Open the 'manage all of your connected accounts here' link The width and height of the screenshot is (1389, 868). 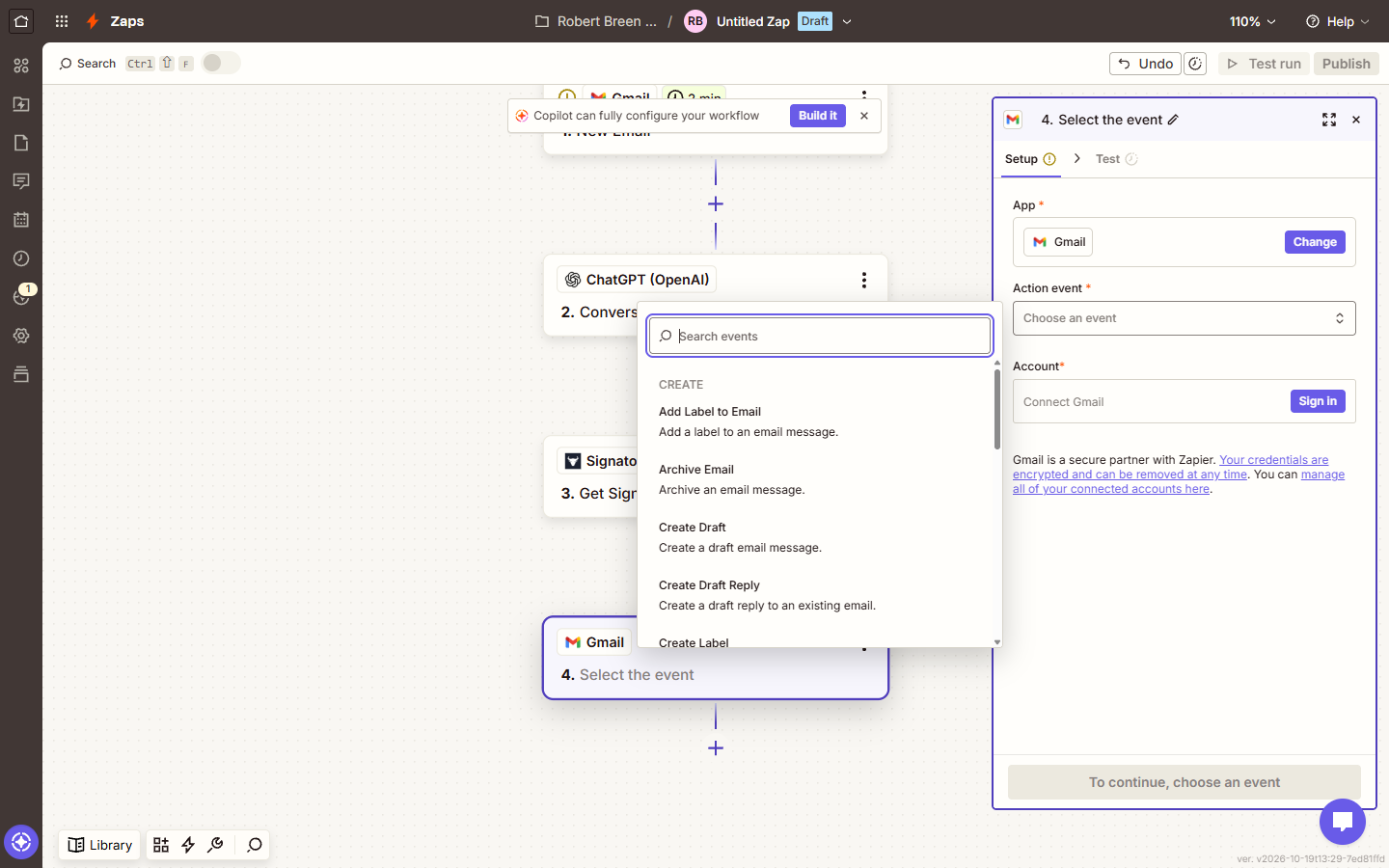[x=1179, y=482]
